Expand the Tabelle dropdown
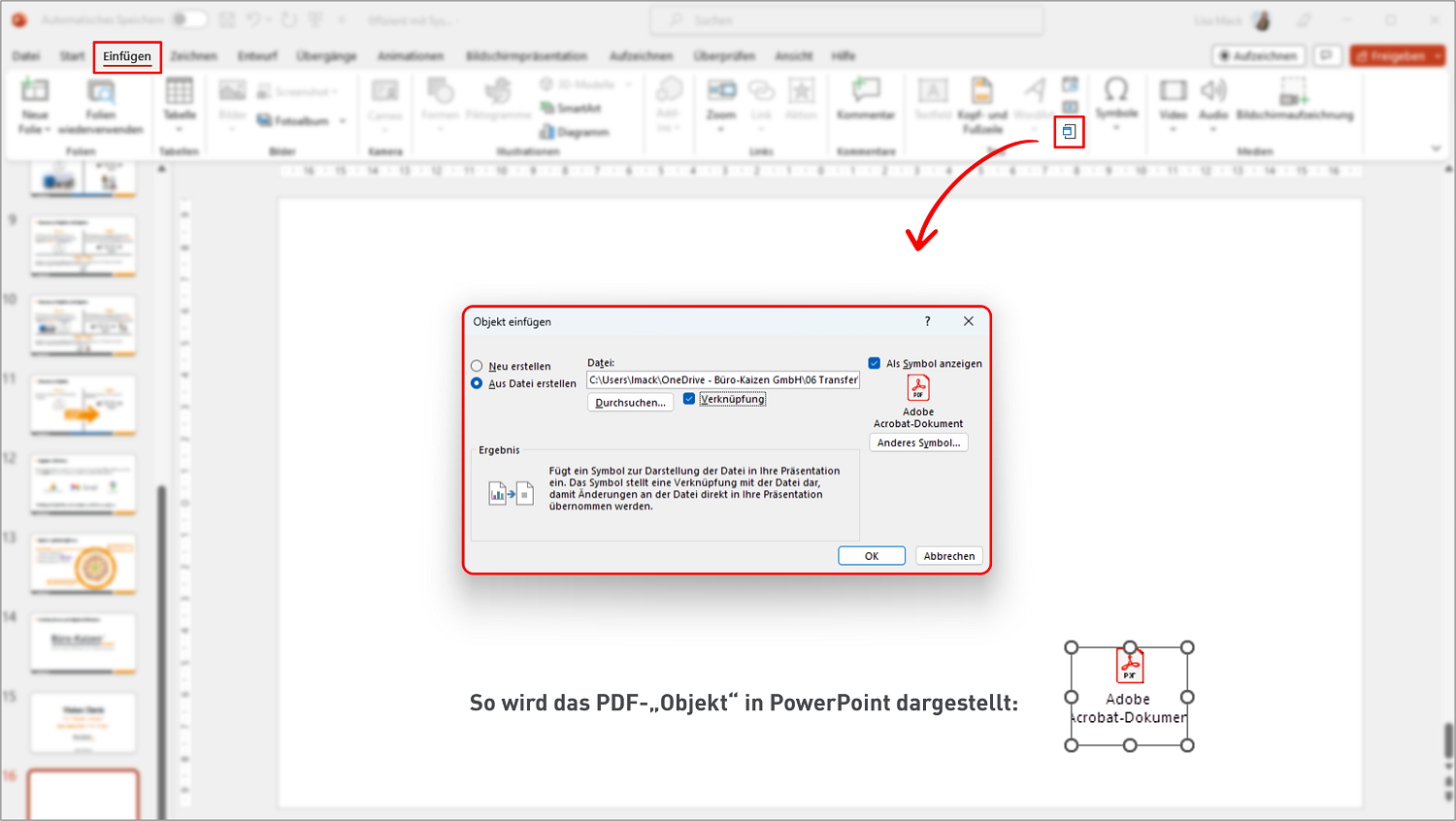Image resolution: width=1456 pixels, height=821 pixels. 180,129
